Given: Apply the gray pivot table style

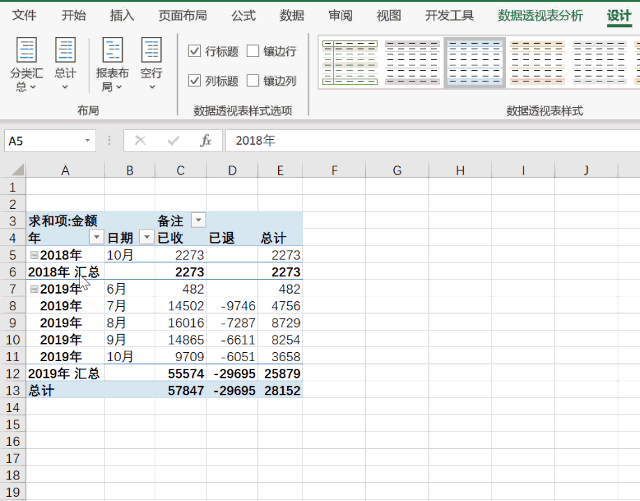Looking at the screenshot, I should tap(412, 62).
